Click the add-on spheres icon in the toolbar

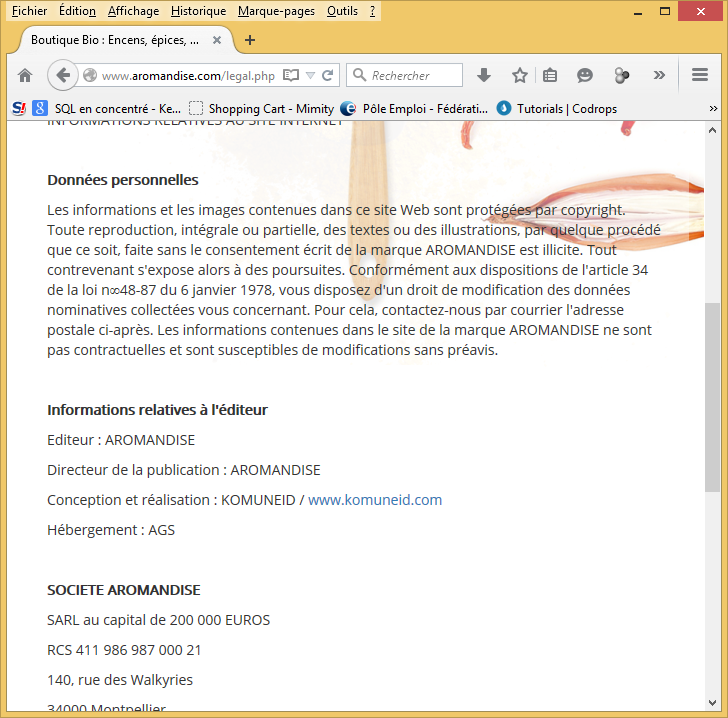(621, 75)
